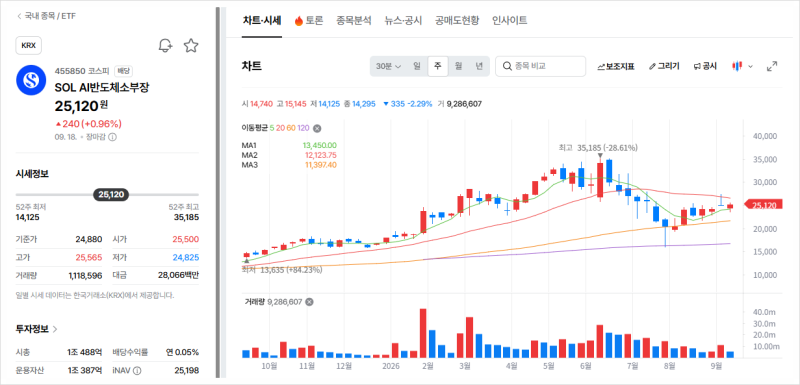The image size is (800, 385).
Task: Activate the 그리기 drawing tool
Action: (664, 66)
